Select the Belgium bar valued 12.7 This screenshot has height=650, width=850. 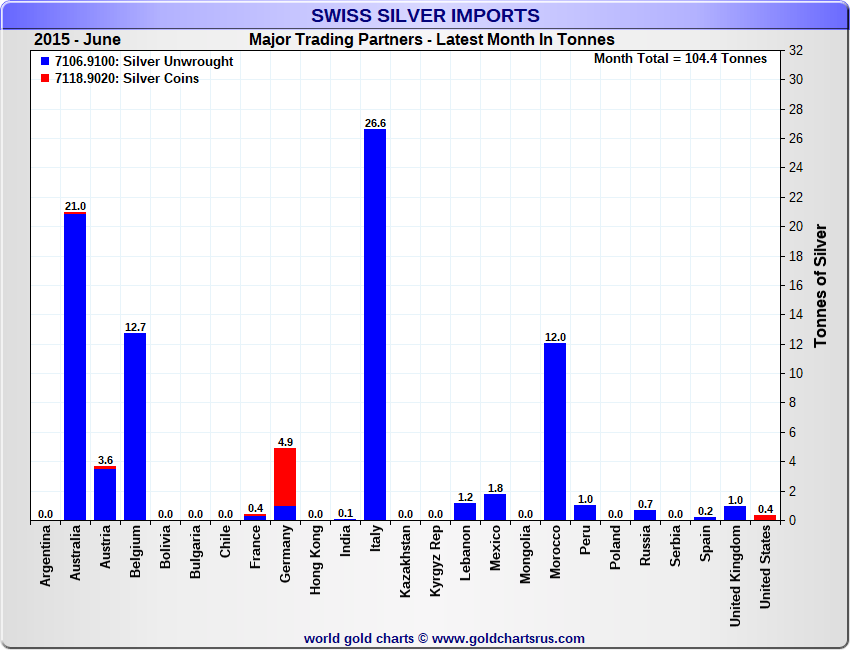pyautogui.click(x=135, y=427)
